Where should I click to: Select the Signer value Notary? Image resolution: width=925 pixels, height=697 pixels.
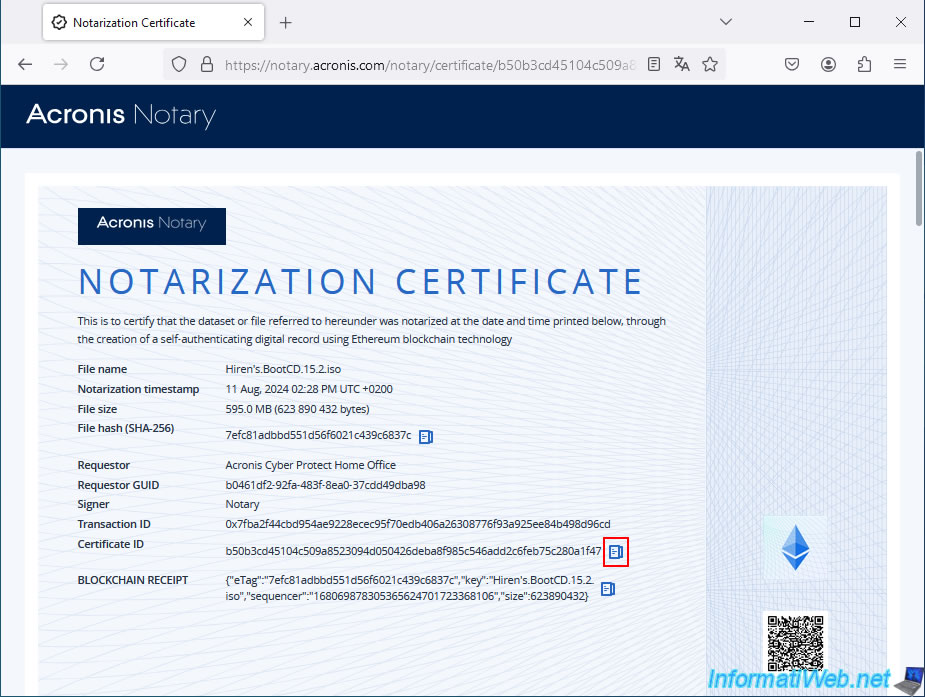pyautogui.click(x=242, y=504)
